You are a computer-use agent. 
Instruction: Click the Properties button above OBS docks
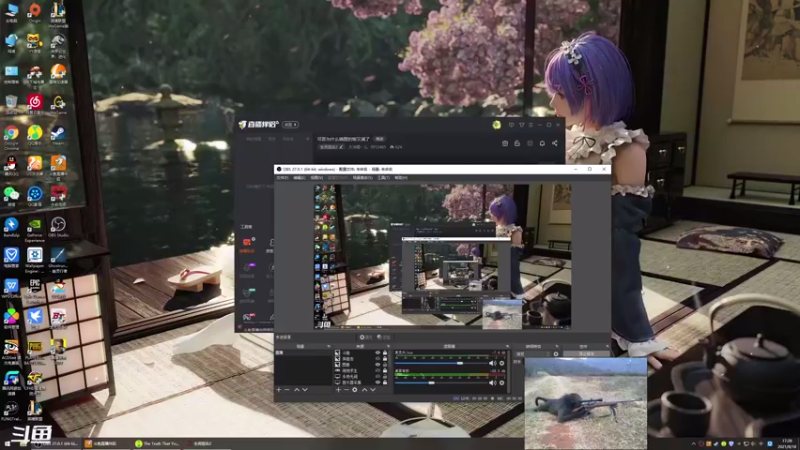[x=365, y=337]
